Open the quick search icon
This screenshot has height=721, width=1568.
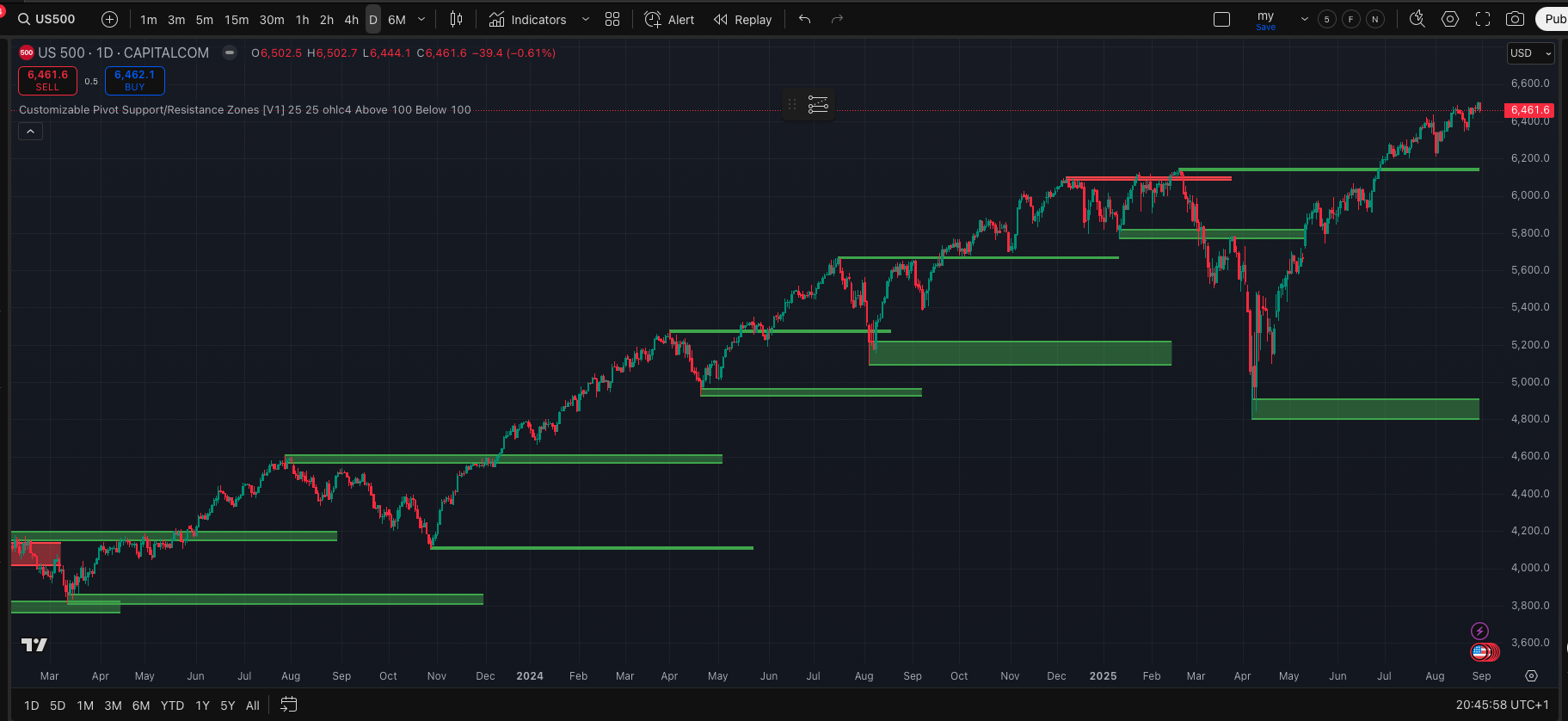click(x=1417, y=19)
